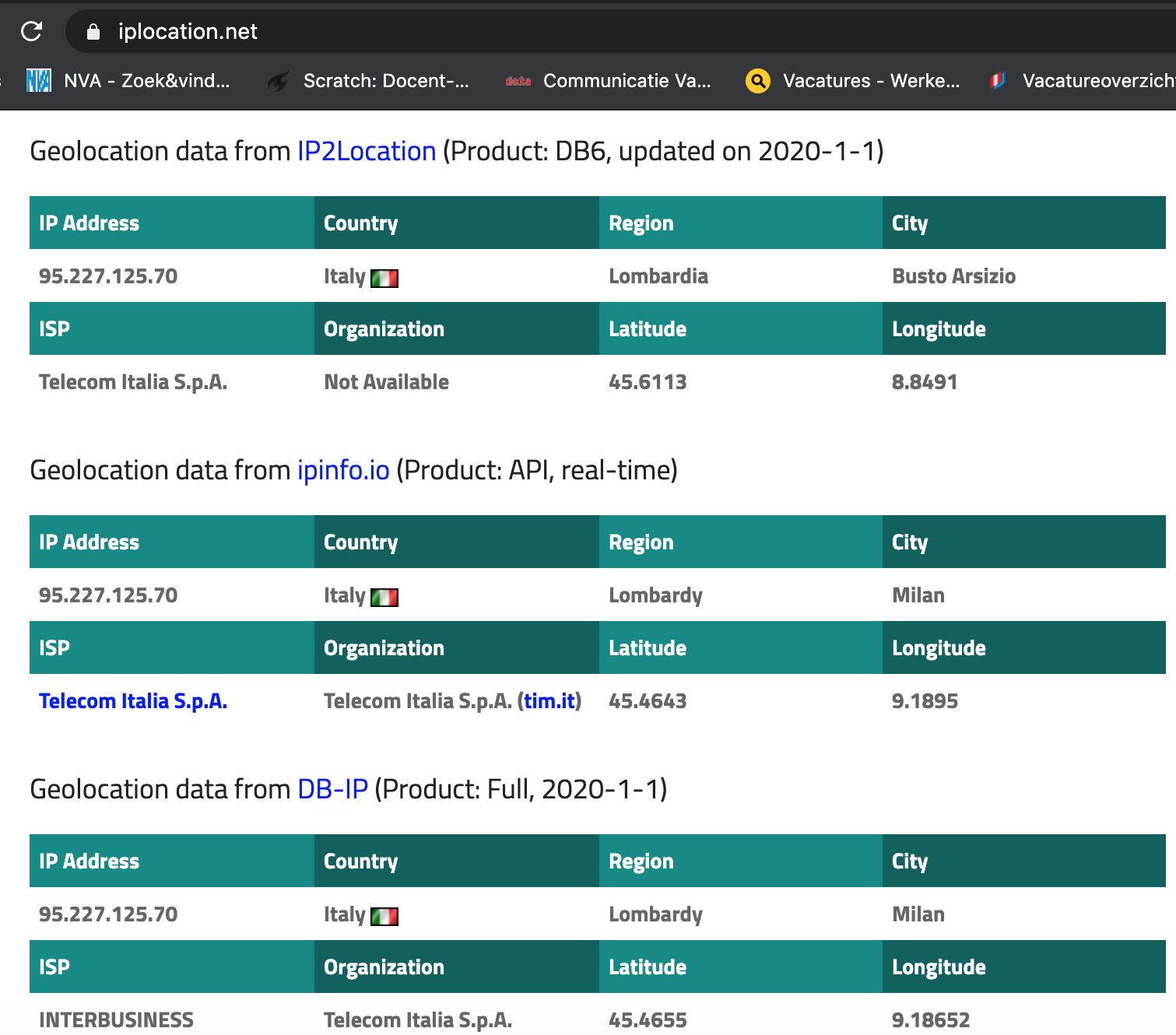Click the padlock site security icon
Image resolution: width=1176 pixels, height=1035 pixels.
pos(93,32)
